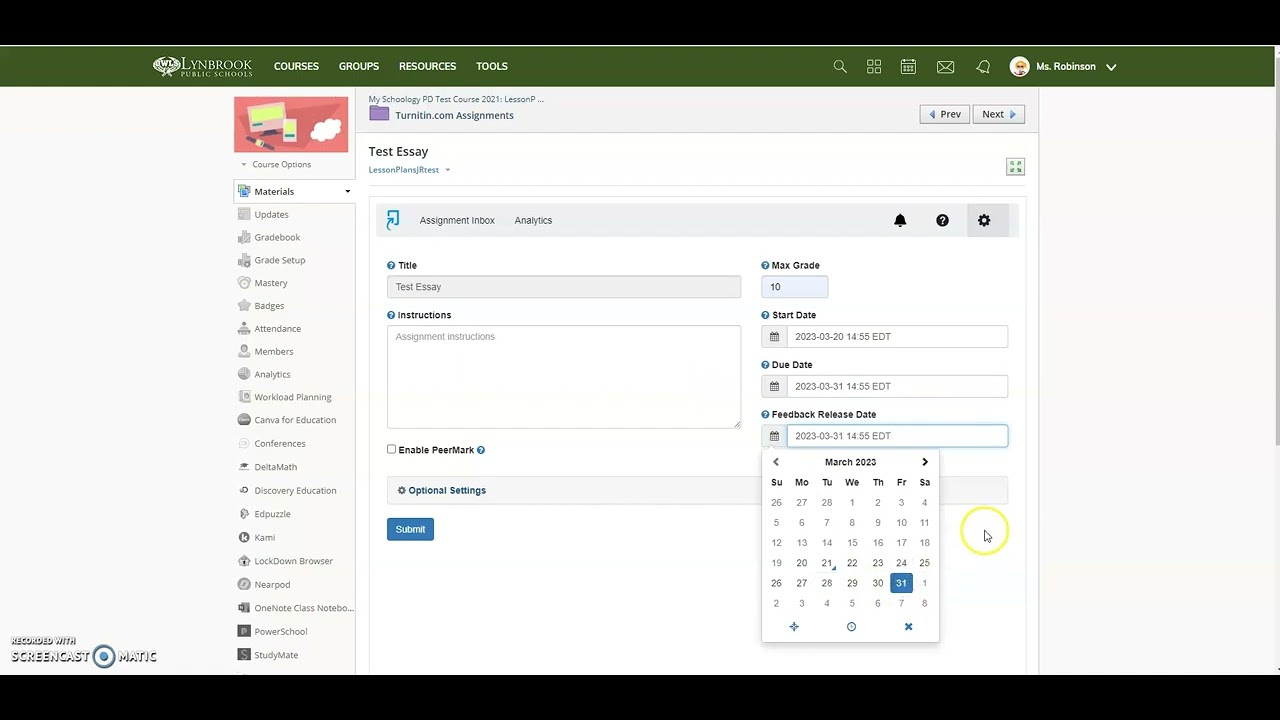Click the Start Date calendar icon
Viewport: 1280px width, 720px height.
pos(774,337)
